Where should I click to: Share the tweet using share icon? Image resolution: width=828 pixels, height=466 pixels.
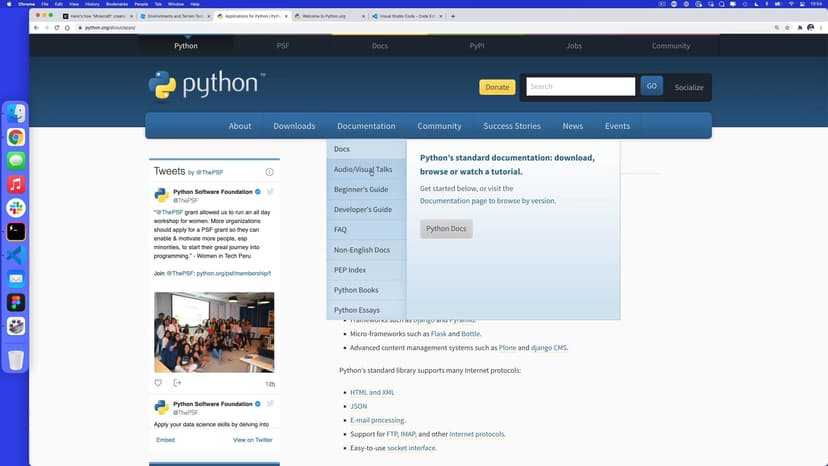coord(177,383)
